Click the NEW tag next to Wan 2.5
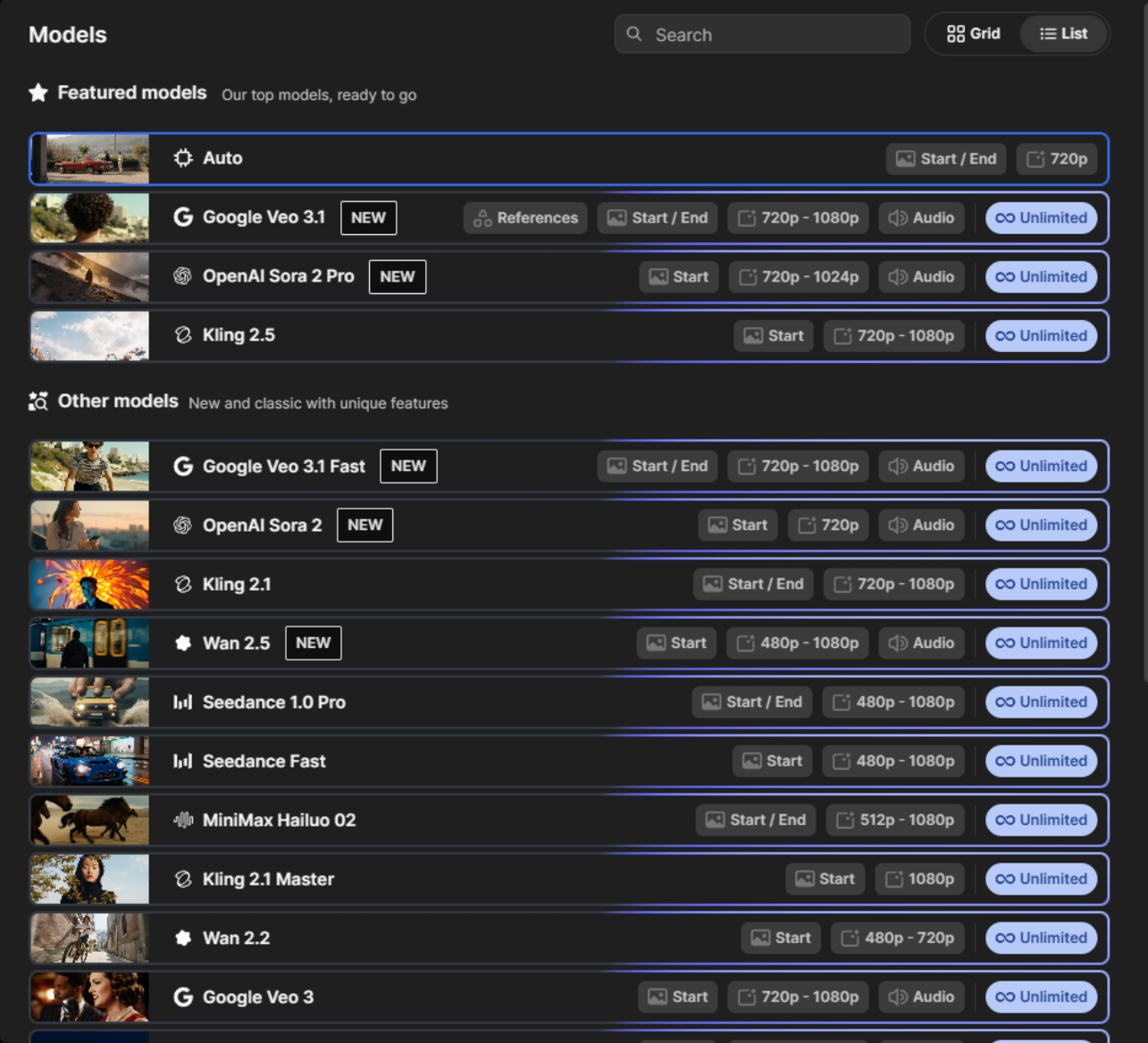 (x=314, y=643)
